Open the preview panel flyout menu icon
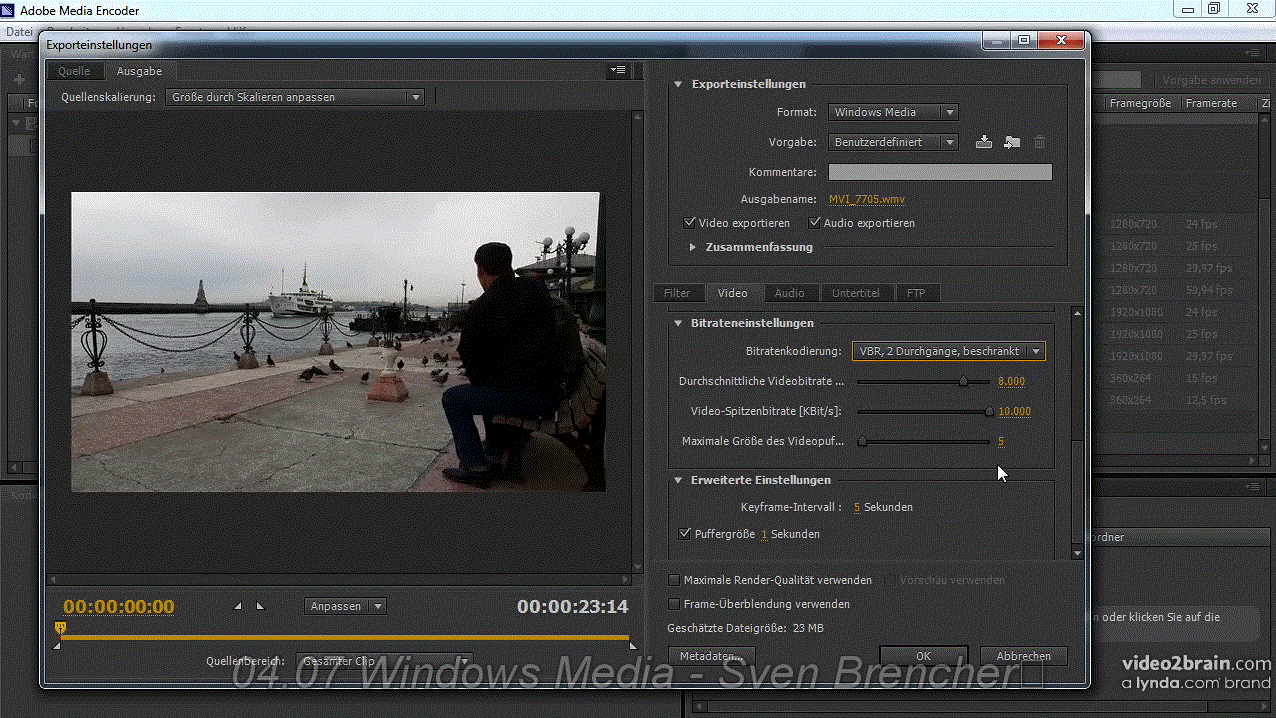 click(618, 71)
